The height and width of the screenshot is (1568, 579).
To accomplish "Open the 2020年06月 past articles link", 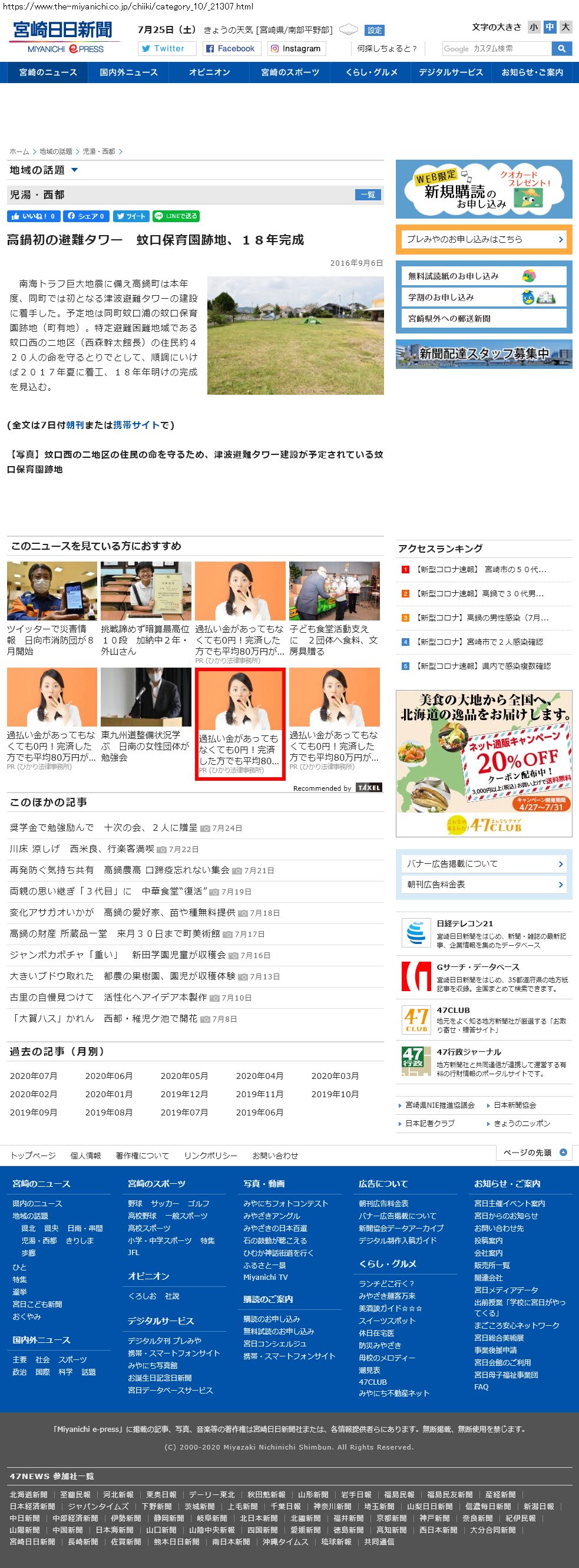I will [109, 1075].
